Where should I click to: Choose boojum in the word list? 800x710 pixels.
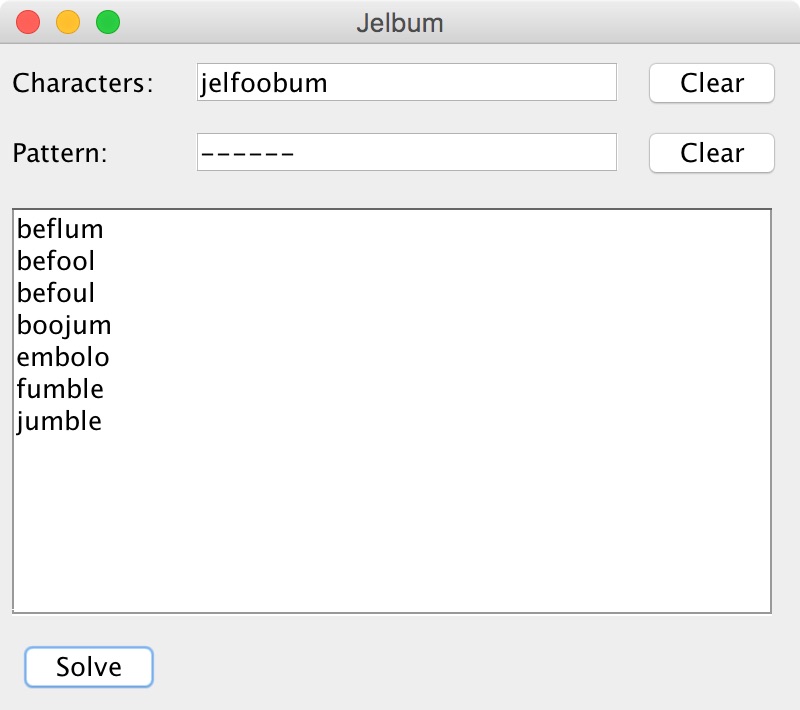[x=64, y=326]
